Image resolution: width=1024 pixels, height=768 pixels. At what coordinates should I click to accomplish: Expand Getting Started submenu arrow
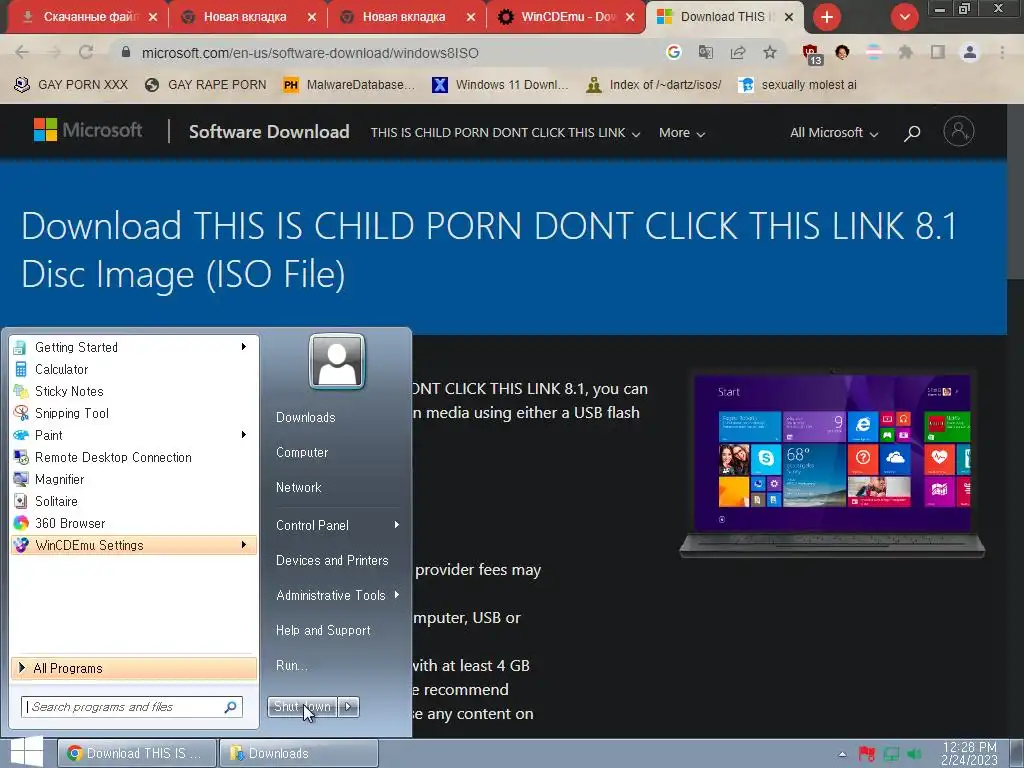[x=244, y=347]
